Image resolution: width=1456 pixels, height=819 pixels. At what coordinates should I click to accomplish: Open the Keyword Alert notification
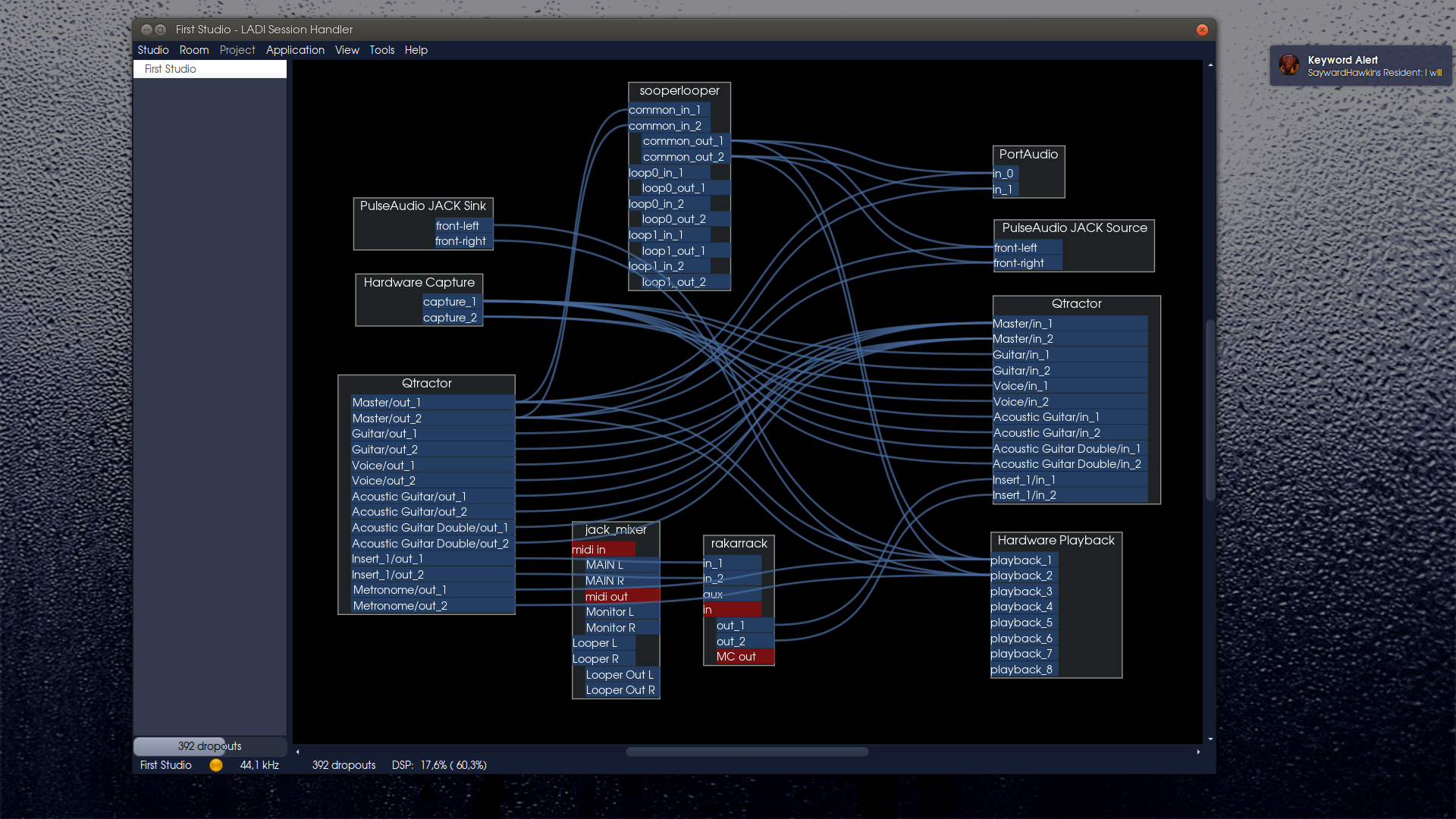pos(1361,66)
